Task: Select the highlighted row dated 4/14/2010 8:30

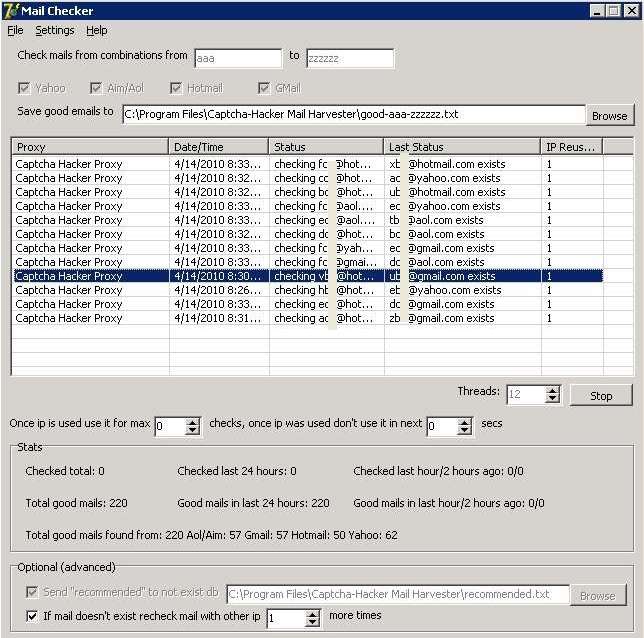Action: click(308, 276)
